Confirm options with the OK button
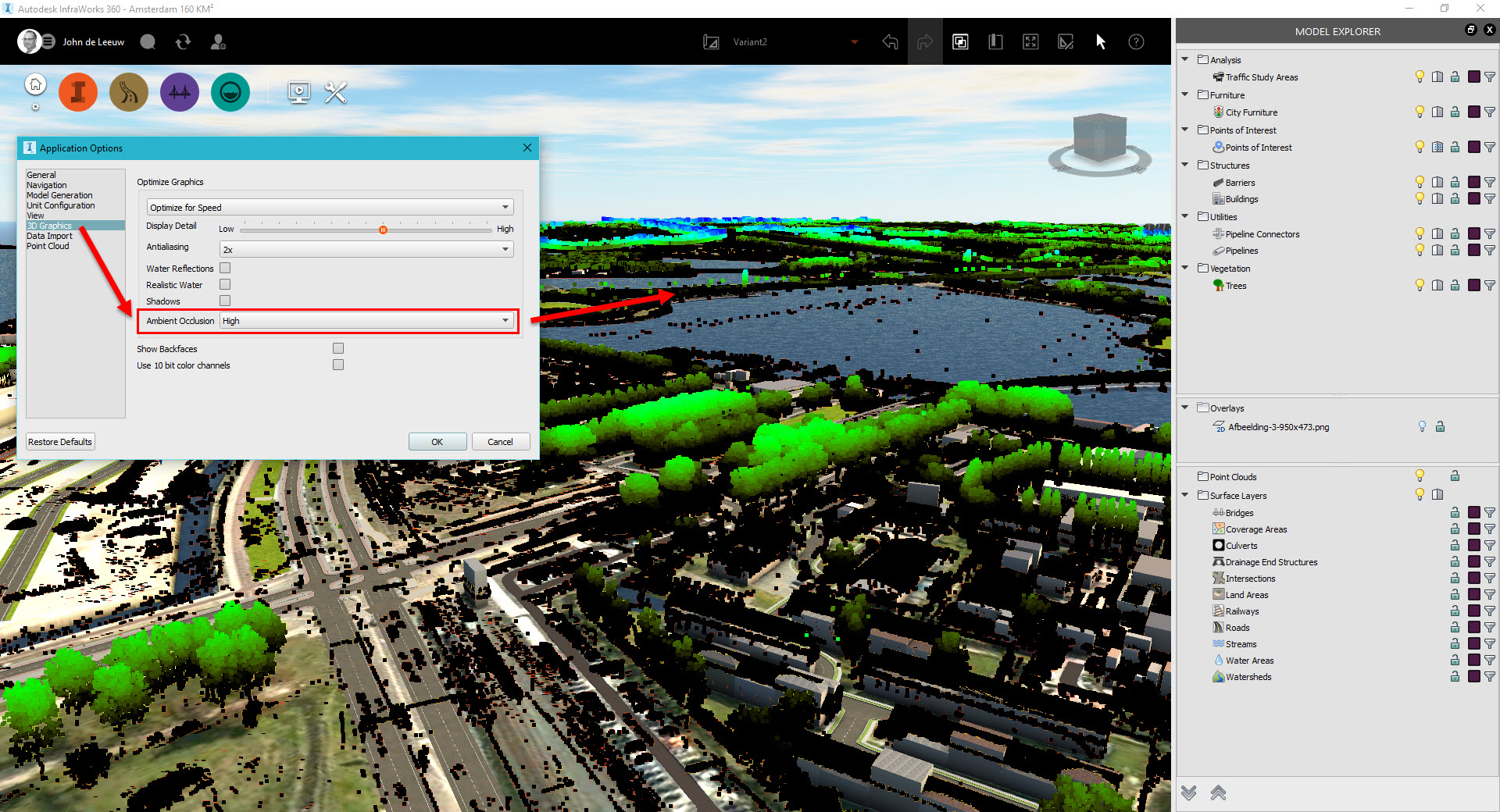 coord(437,441)
